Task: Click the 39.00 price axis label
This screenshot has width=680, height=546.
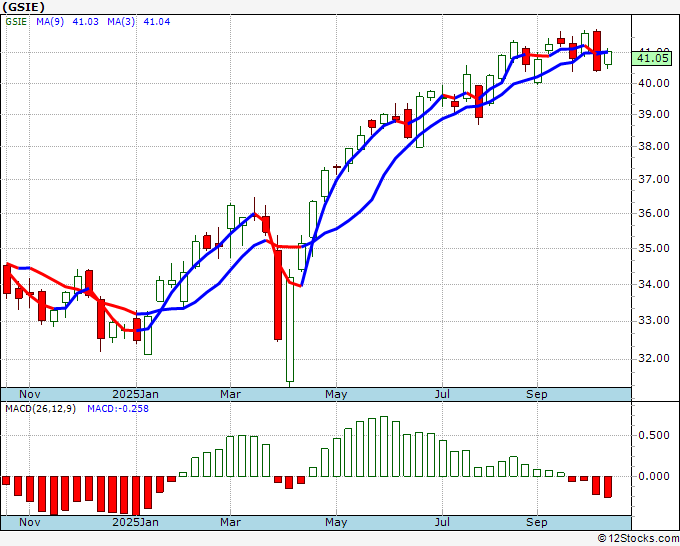Action: pos(654,114)
